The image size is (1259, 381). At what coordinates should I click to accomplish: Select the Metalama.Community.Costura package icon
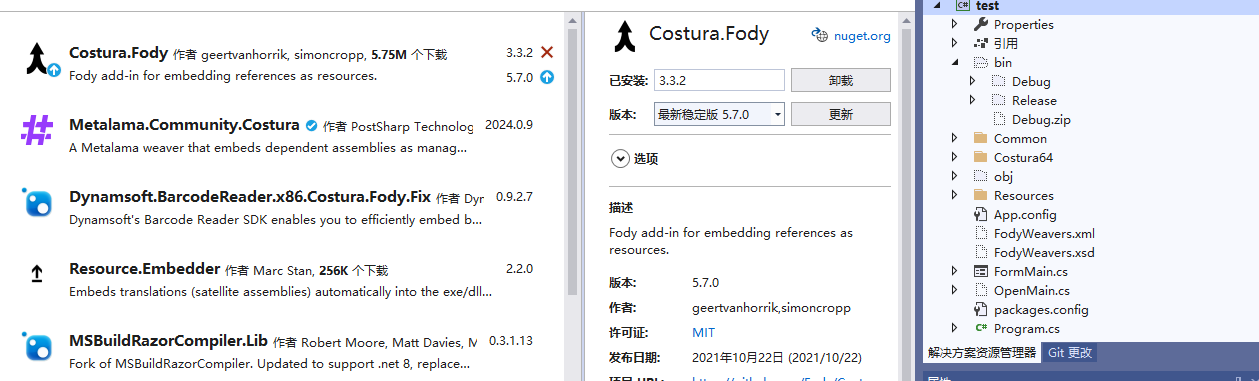(x=38, y=130)
